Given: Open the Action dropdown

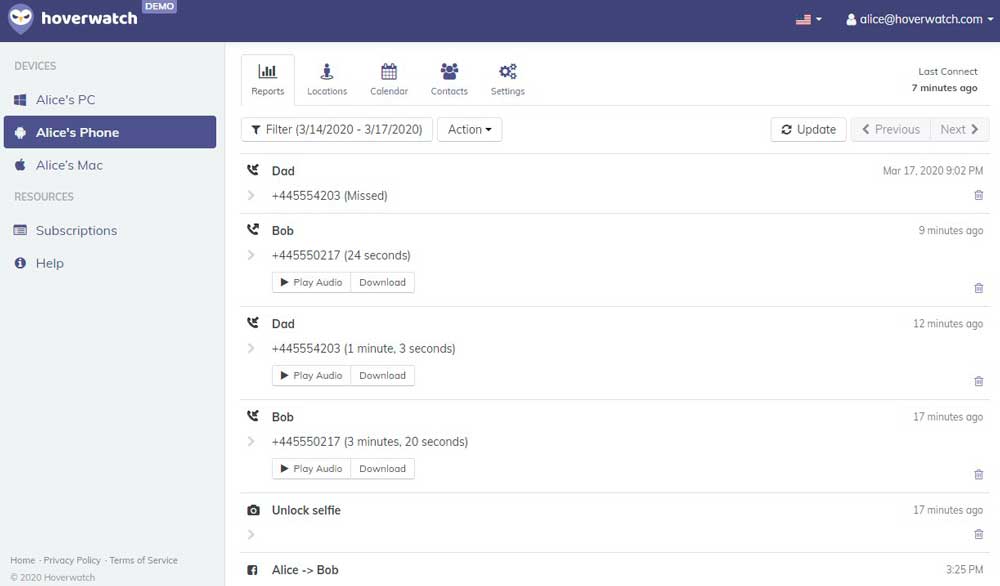Looking at the screenshot, I should tap(469, 129).
